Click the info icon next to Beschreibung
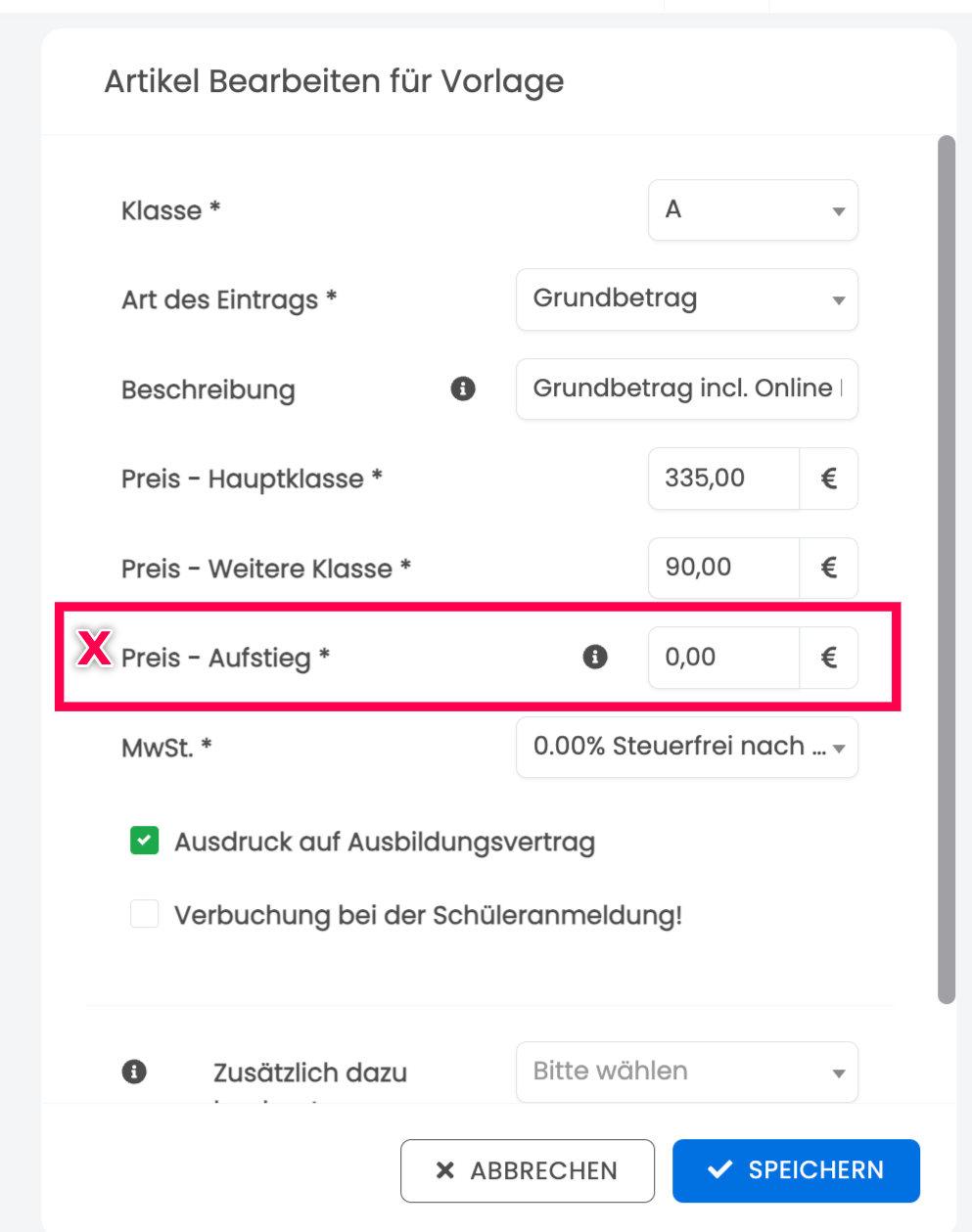 point(463,389)
